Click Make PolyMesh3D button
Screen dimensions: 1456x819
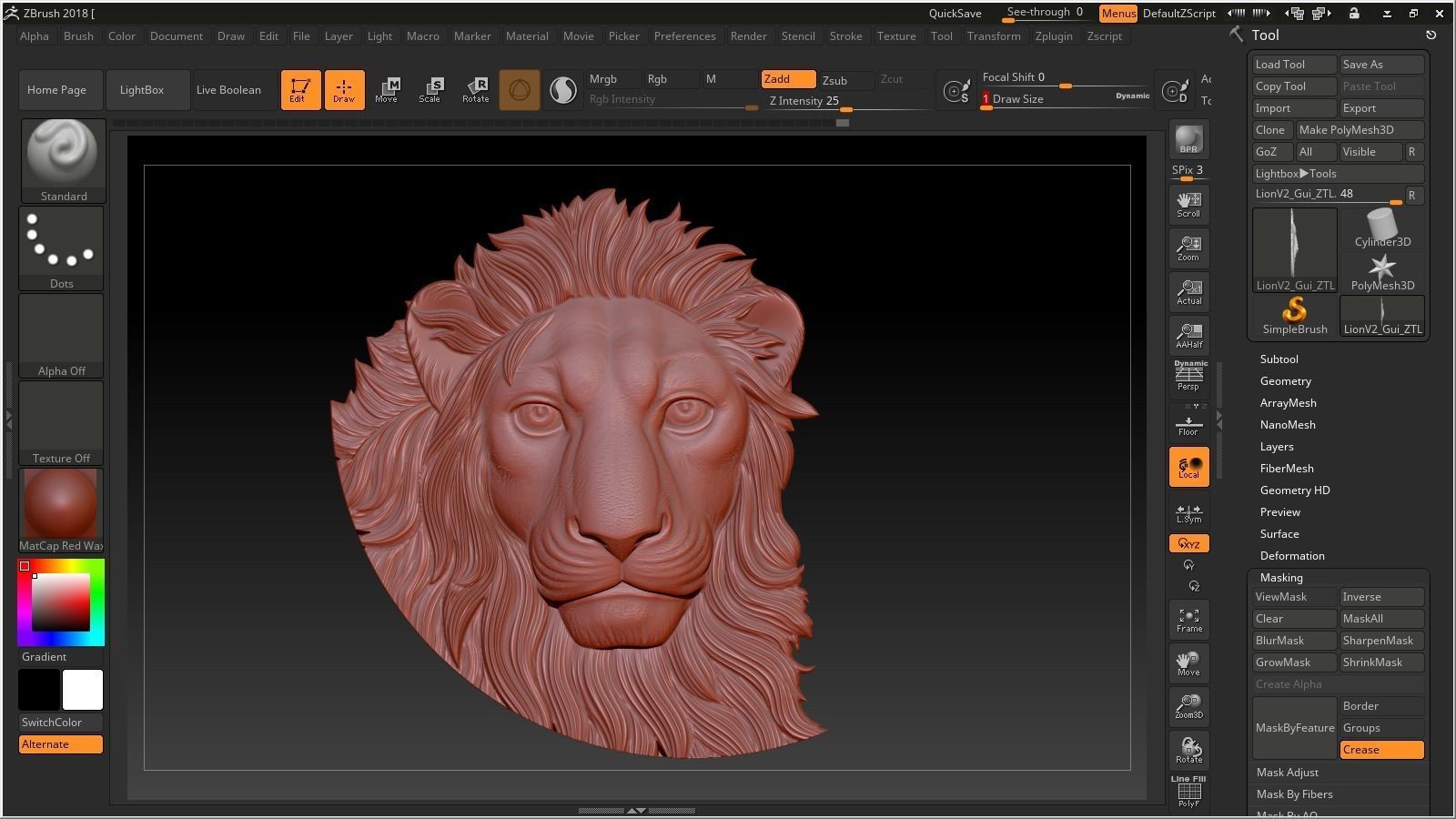tap(1360, 130)
